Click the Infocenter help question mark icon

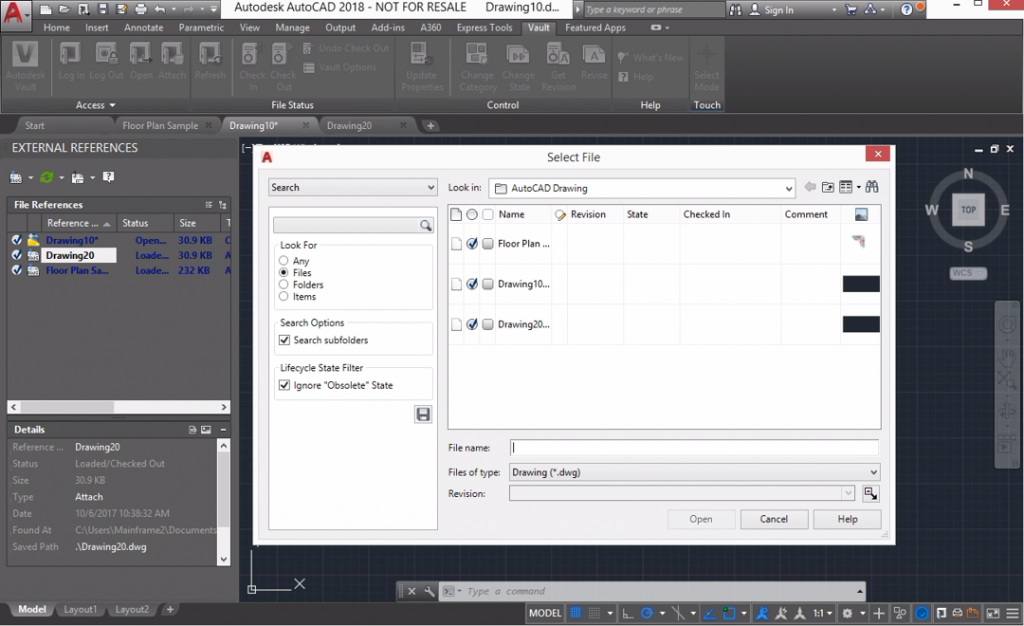click(906, 9)
